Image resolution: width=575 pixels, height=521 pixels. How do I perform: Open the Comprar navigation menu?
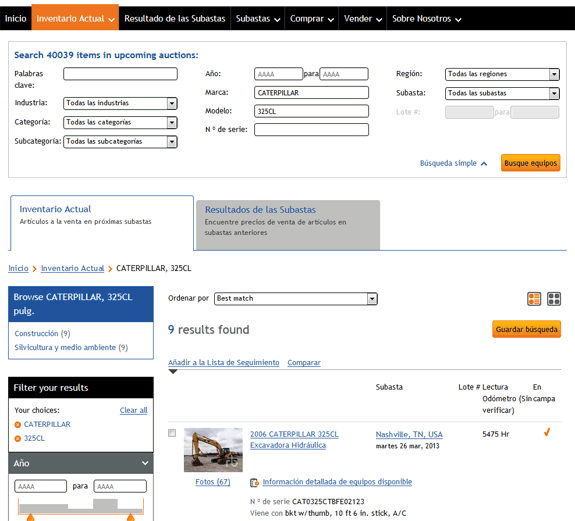(x=311, y=18)
